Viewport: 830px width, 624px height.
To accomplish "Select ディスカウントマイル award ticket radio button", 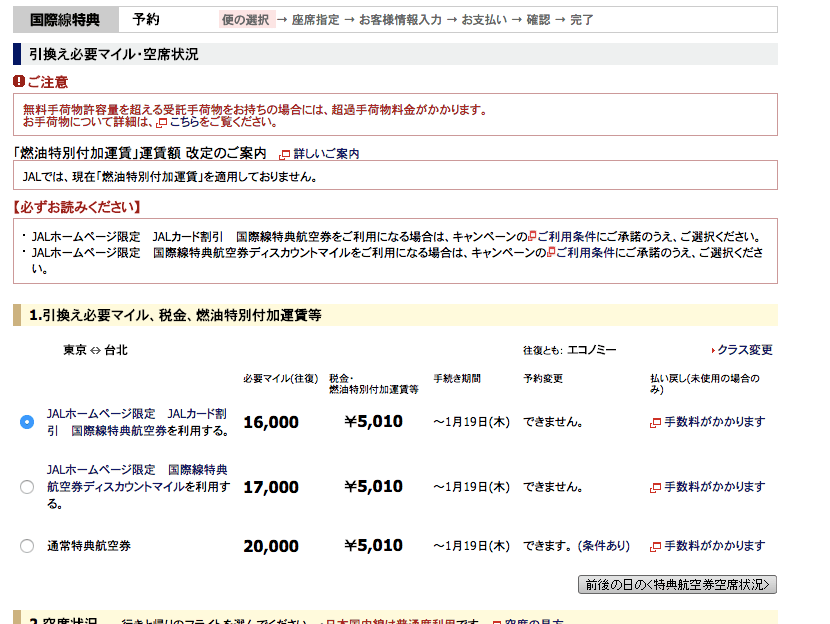I will click(27, 487).
